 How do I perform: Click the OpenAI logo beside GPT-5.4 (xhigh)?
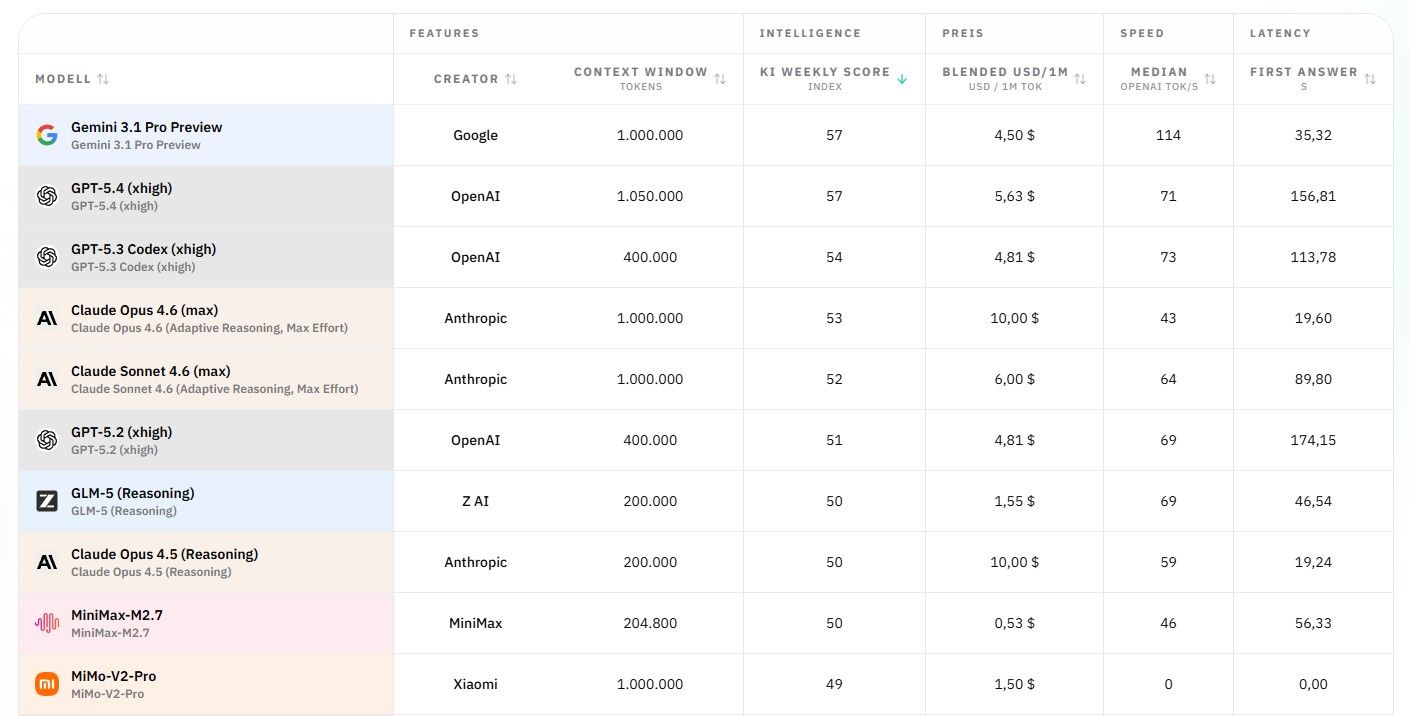47,196
